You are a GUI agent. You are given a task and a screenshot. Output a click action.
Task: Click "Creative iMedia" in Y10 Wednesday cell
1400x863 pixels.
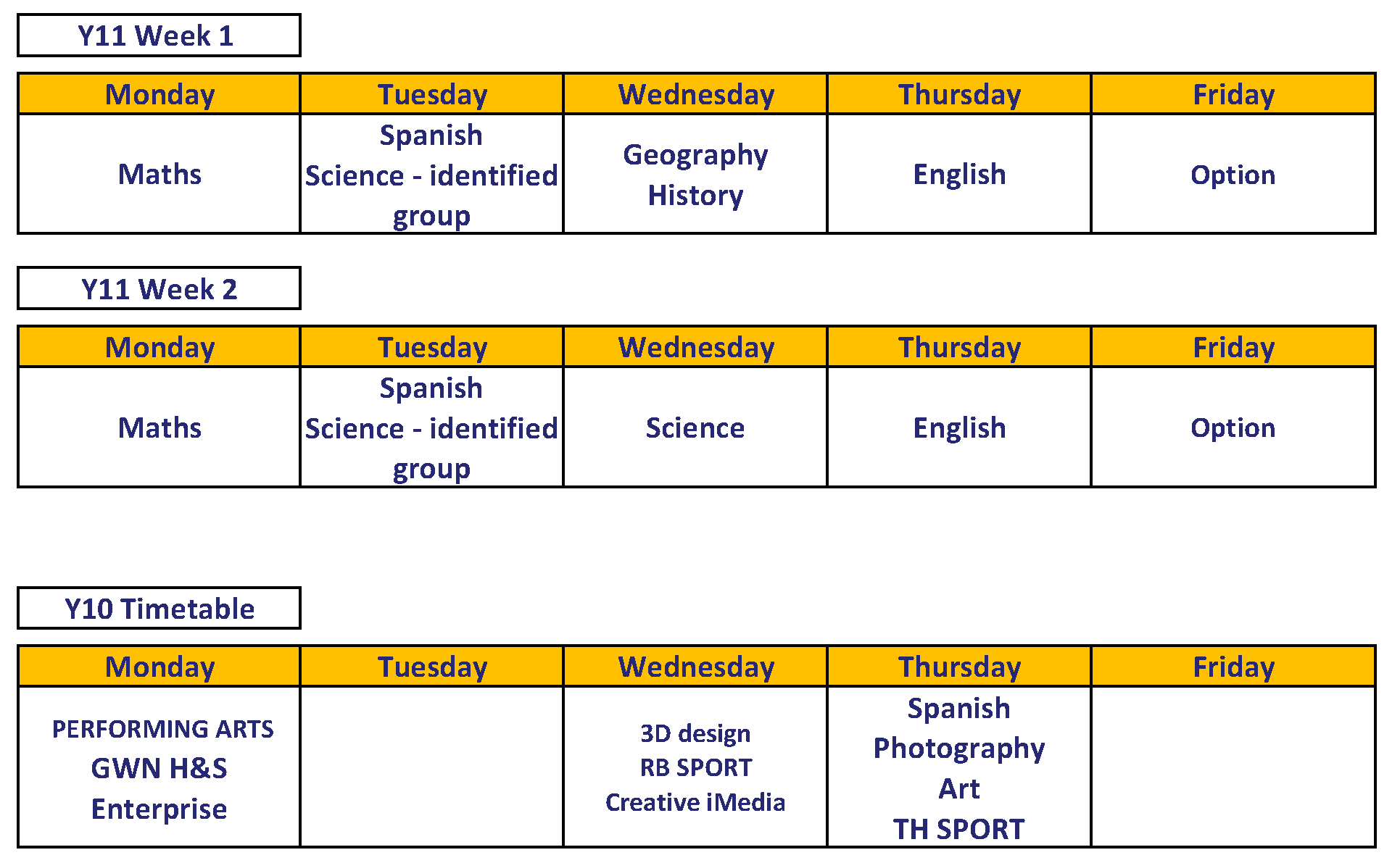[695, 802]
